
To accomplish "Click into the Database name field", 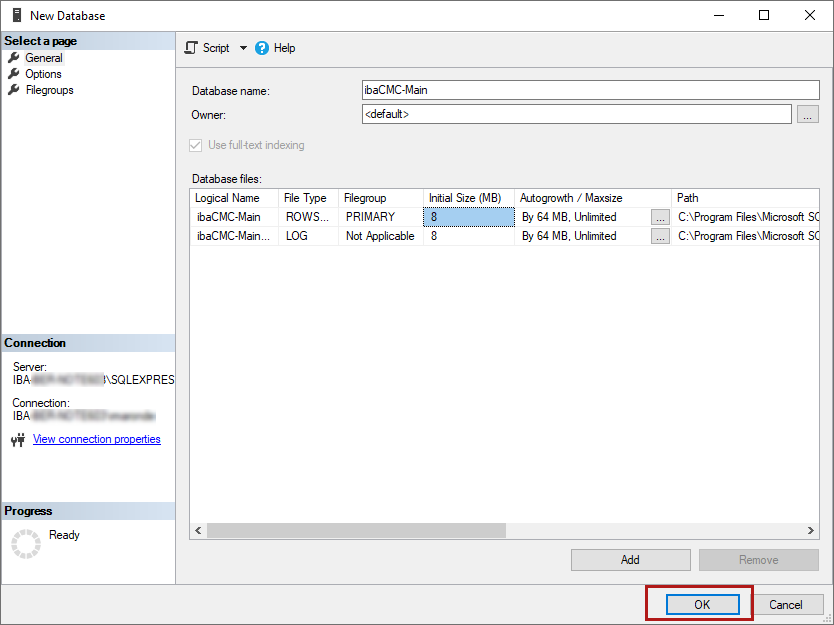I will point(590,90).
